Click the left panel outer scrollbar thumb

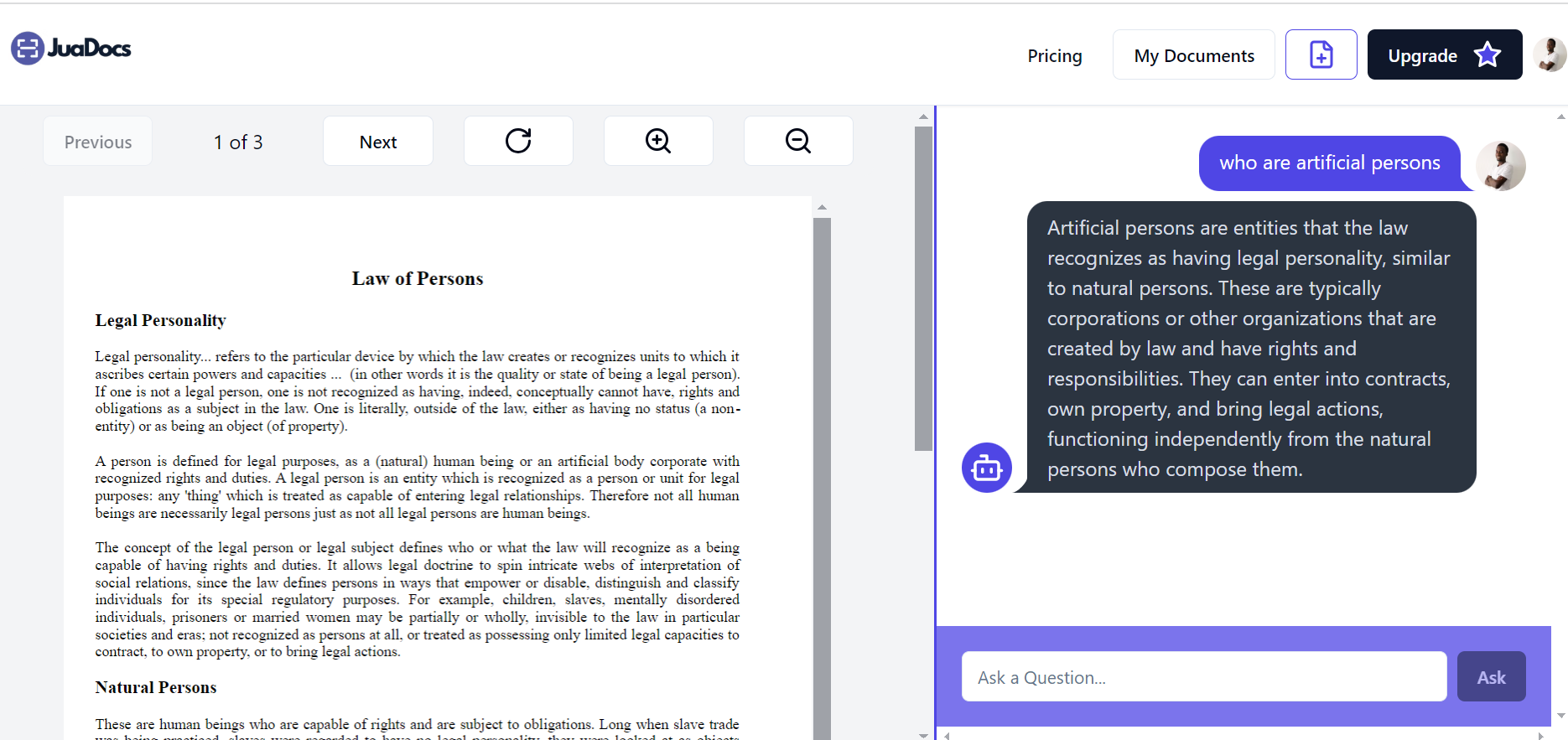923,289
